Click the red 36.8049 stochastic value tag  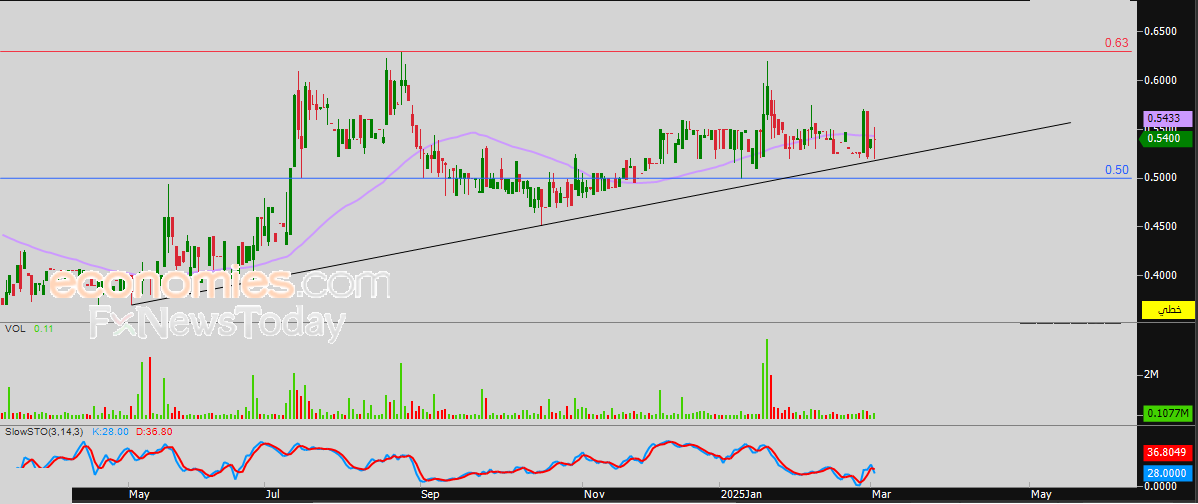(1166, 451)
